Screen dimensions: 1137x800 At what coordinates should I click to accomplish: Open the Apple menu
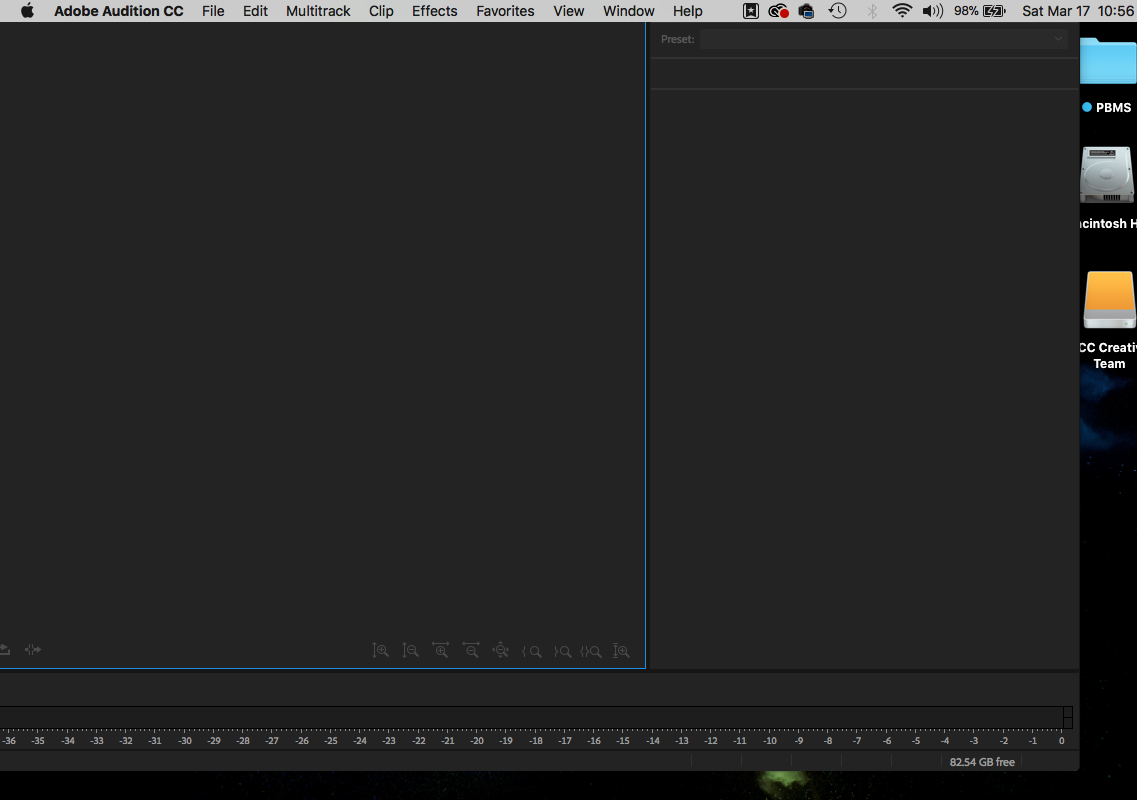coord(28,11)
